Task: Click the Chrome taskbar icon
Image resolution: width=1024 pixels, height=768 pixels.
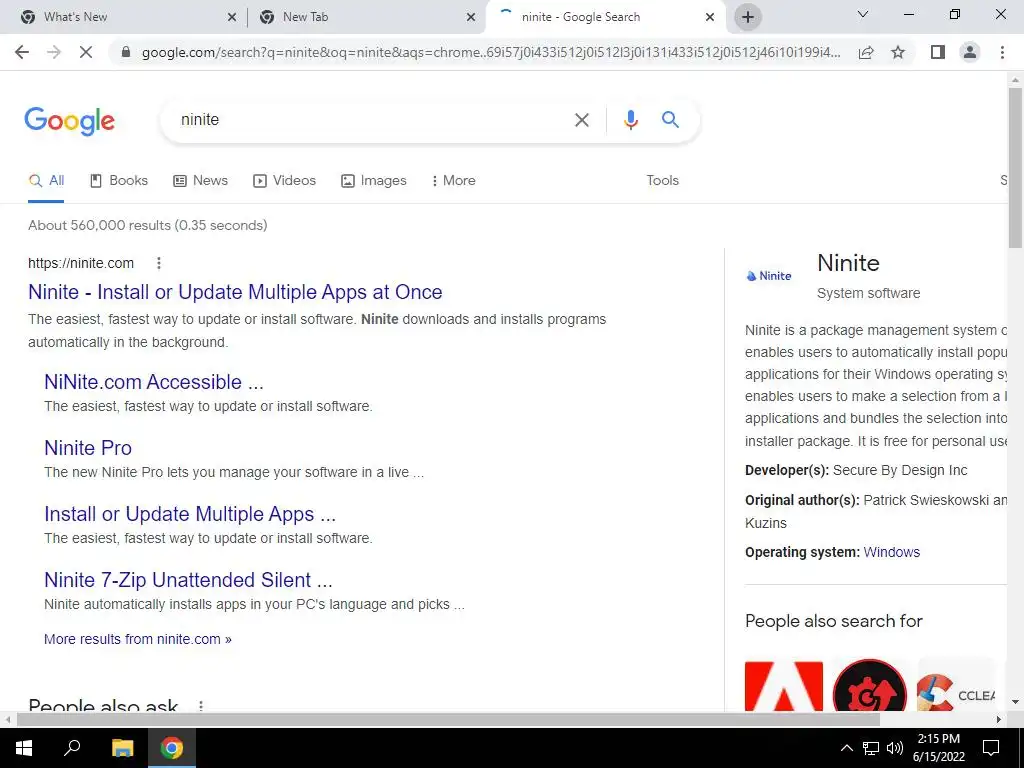Action: (172, 748)
